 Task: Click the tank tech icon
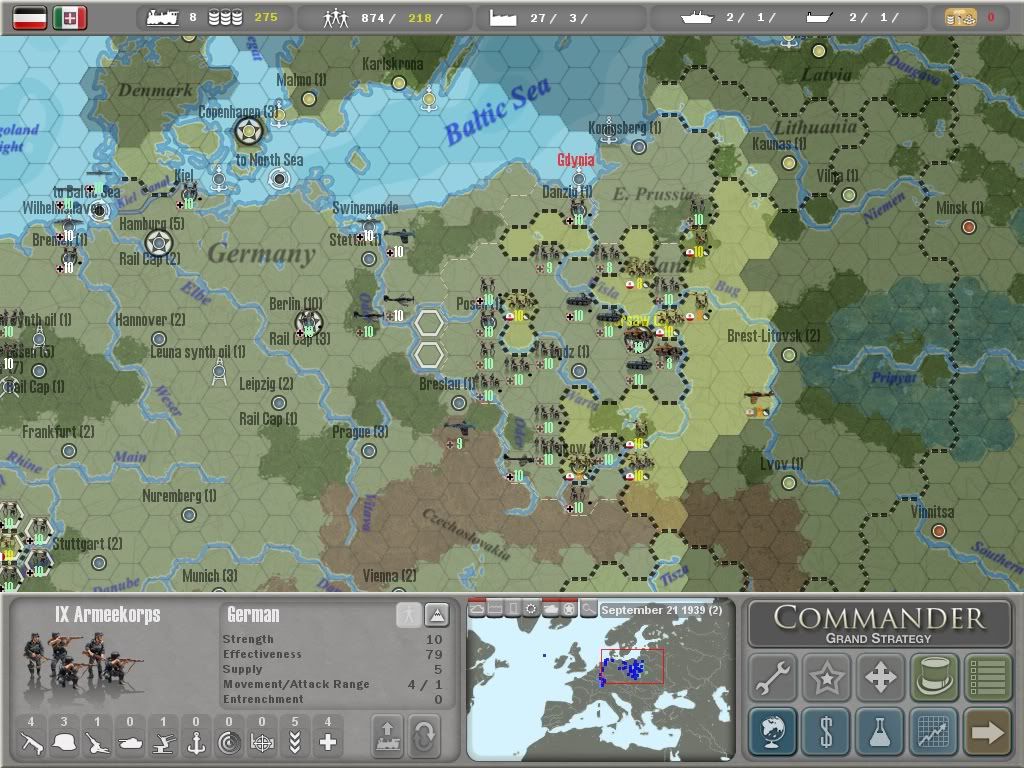pyautogui.click(x=130, y=743)
